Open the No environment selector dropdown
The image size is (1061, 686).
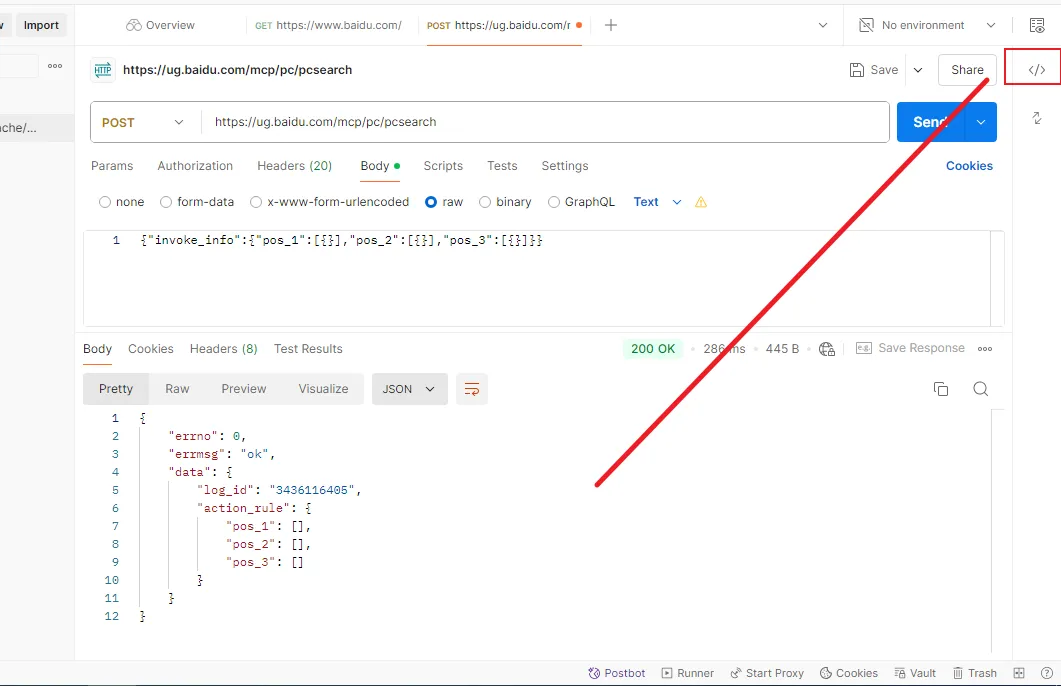928,25
